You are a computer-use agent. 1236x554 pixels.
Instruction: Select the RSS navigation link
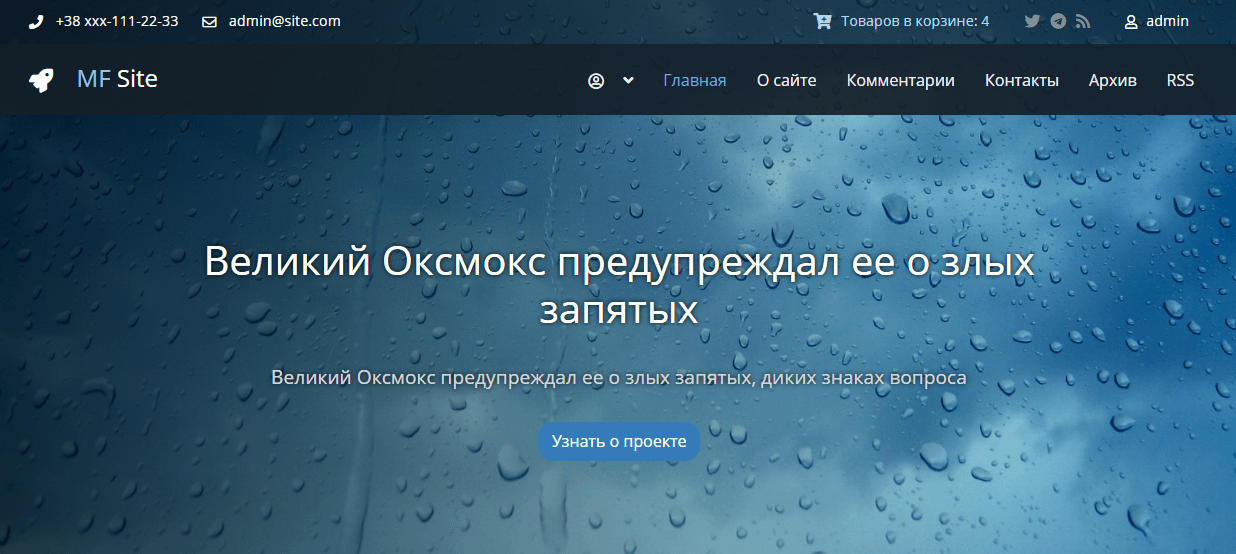click(1180, 81)
